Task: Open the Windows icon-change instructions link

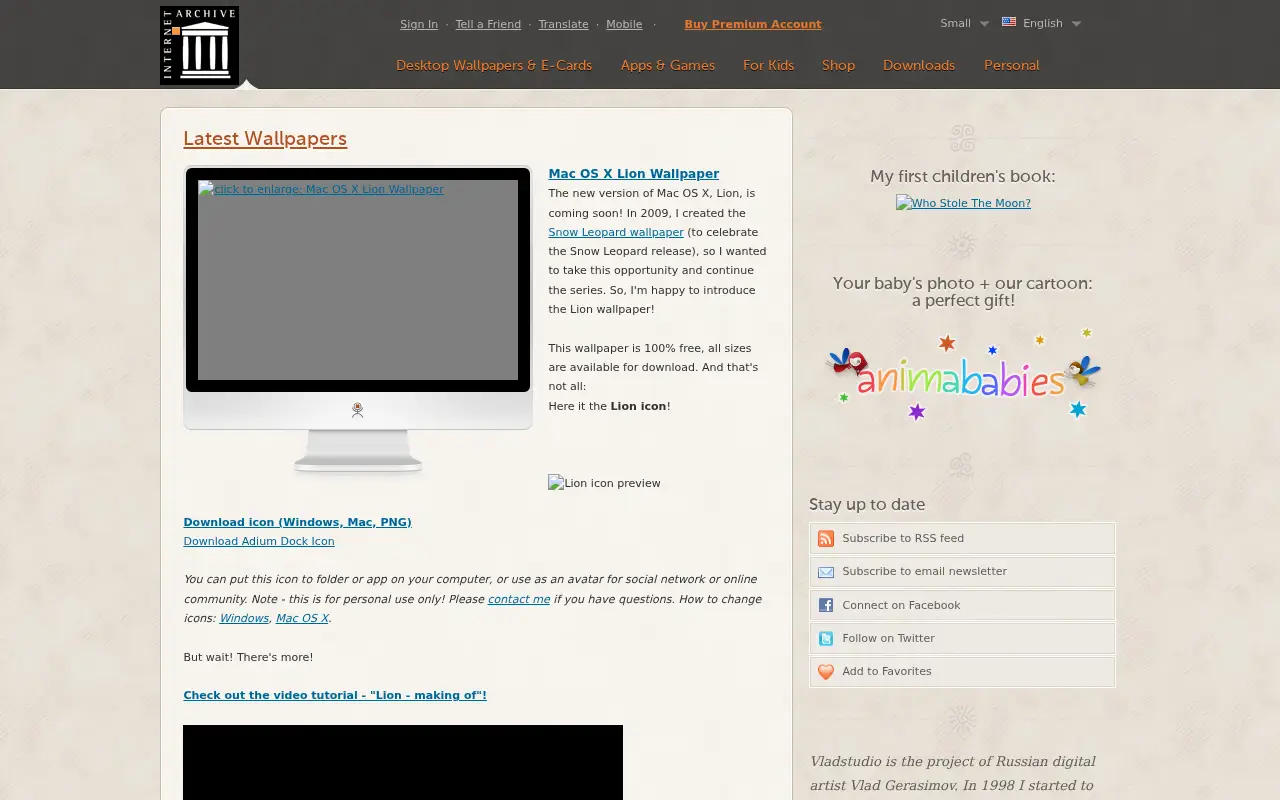Action: point(244,618)
